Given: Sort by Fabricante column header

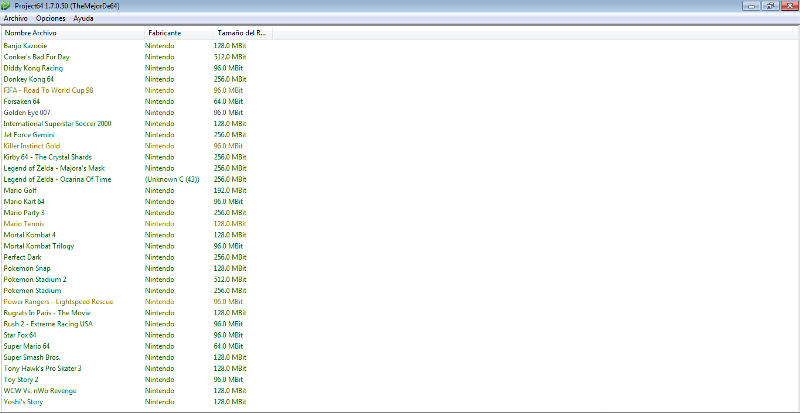Looking at the screenshot, I should pos(179,33).
